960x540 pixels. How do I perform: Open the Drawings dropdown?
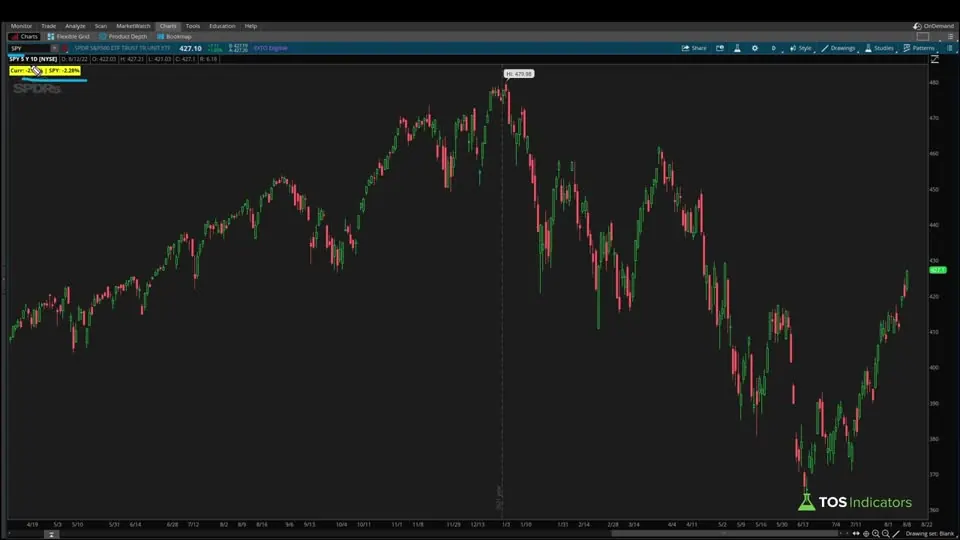click(838, 48)
